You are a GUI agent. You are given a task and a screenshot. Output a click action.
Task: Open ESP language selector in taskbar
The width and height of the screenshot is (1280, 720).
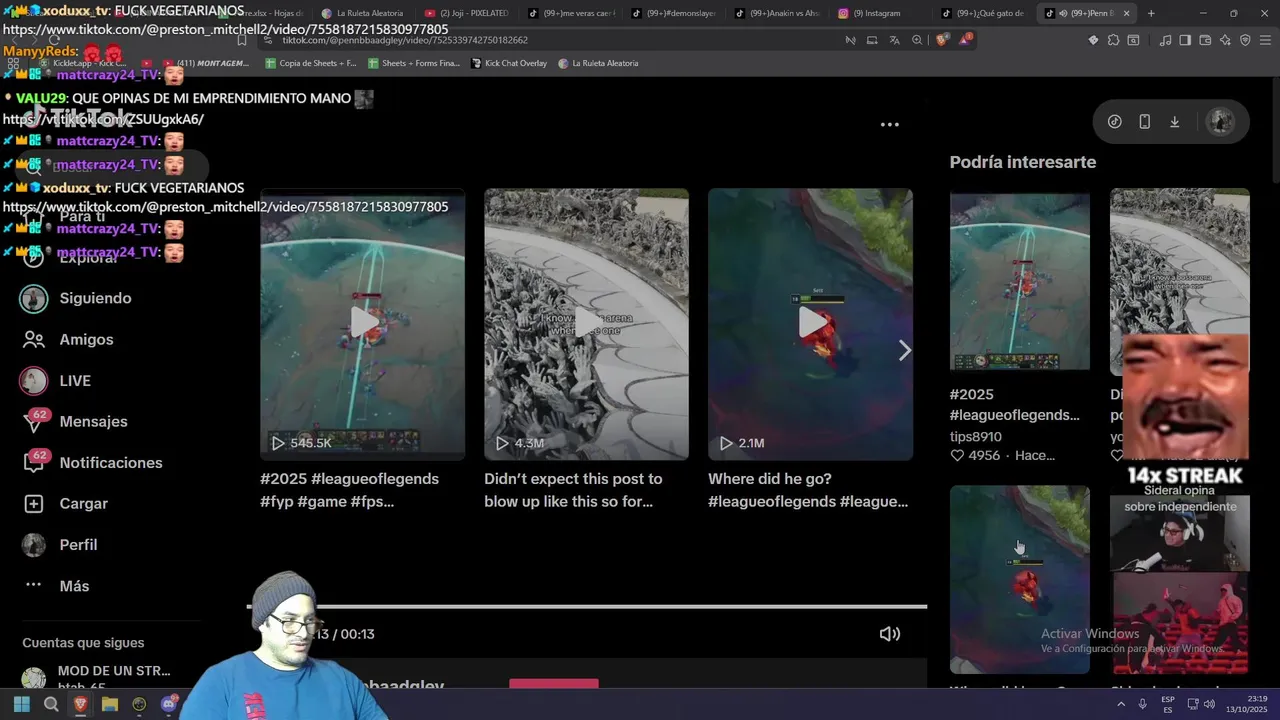(1167, 704)
